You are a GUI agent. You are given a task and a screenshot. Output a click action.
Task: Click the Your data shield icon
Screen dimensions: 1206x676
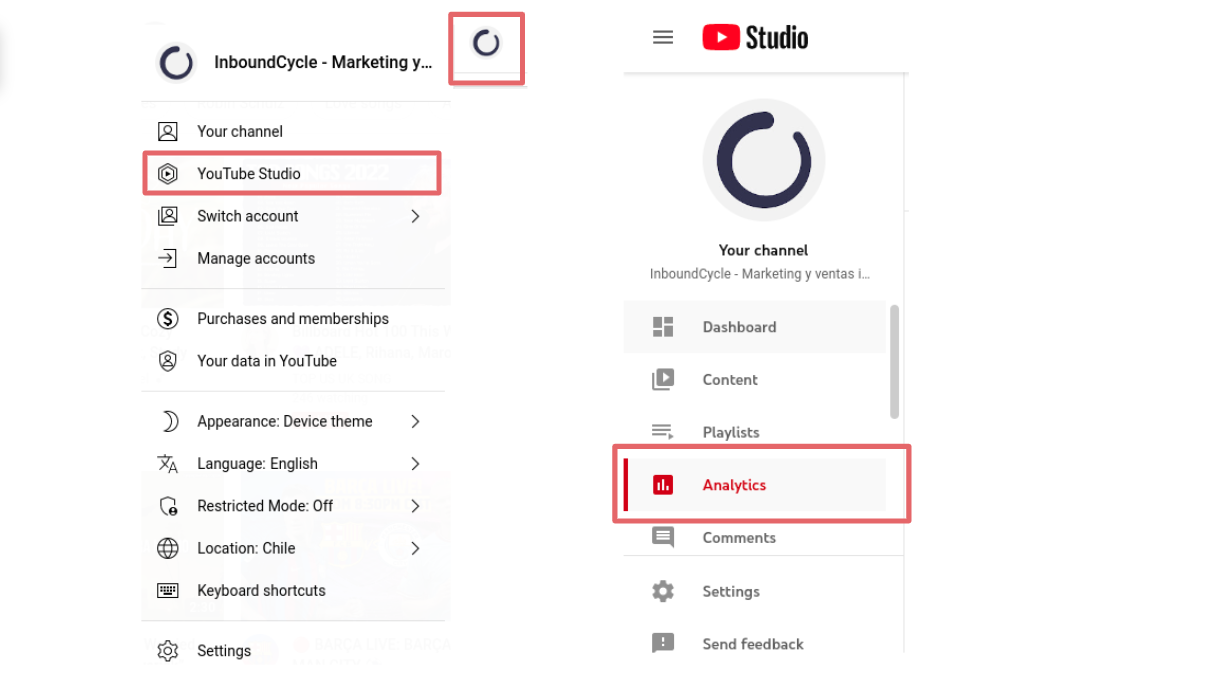click(168, 361)
